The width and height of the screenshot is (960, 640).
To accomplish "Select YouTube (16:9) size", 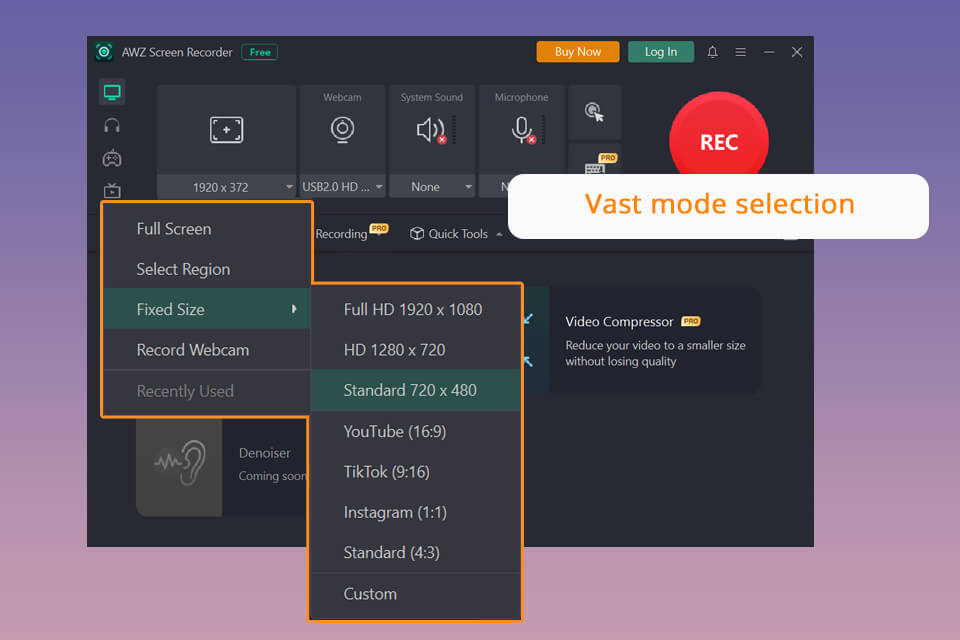I will [415, 431].
